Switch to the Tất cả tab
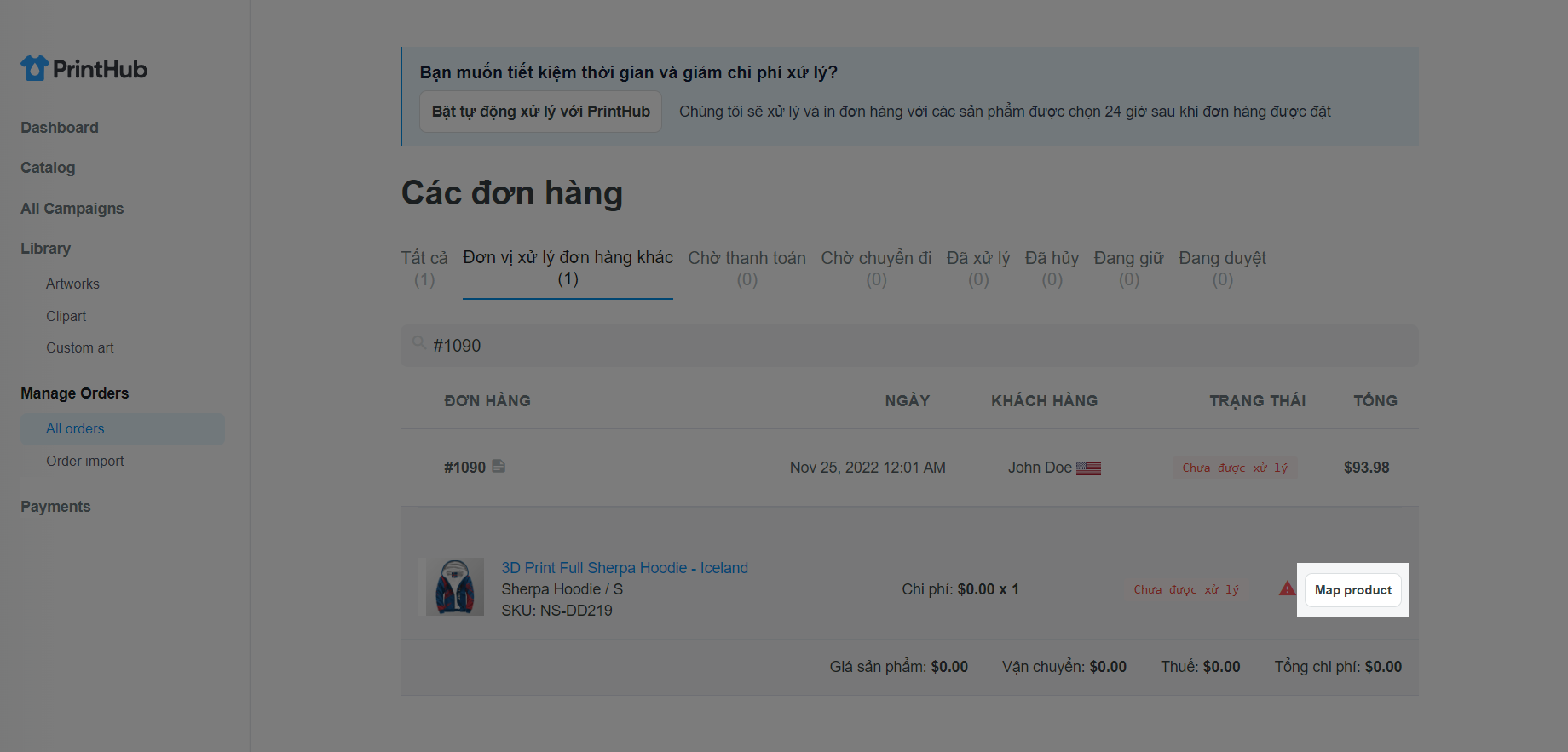 coord(424,268)
